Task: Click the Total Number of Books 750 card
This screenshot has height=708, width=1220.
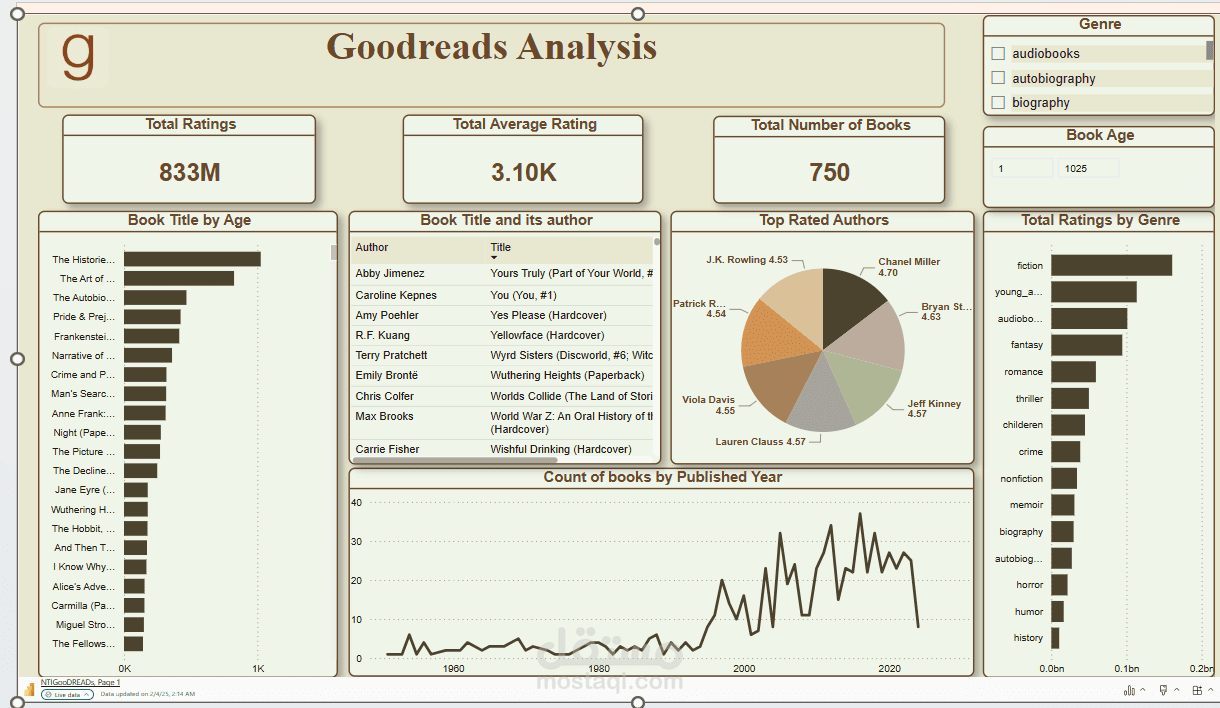Action: tap(829, 159)
